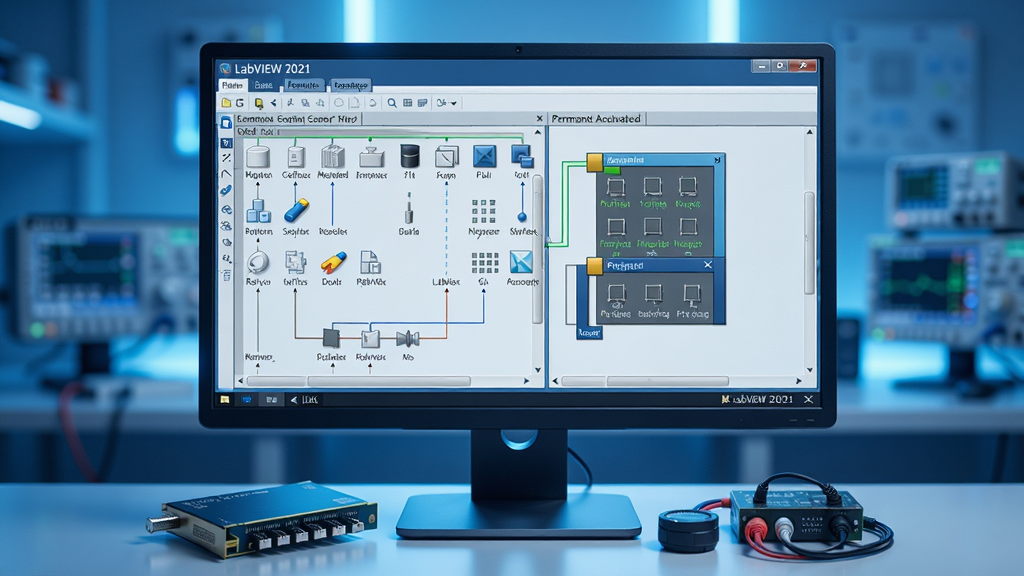Click the bowtie valve node in the wiring diagram

pyautogui.click(x=408, y=338)
